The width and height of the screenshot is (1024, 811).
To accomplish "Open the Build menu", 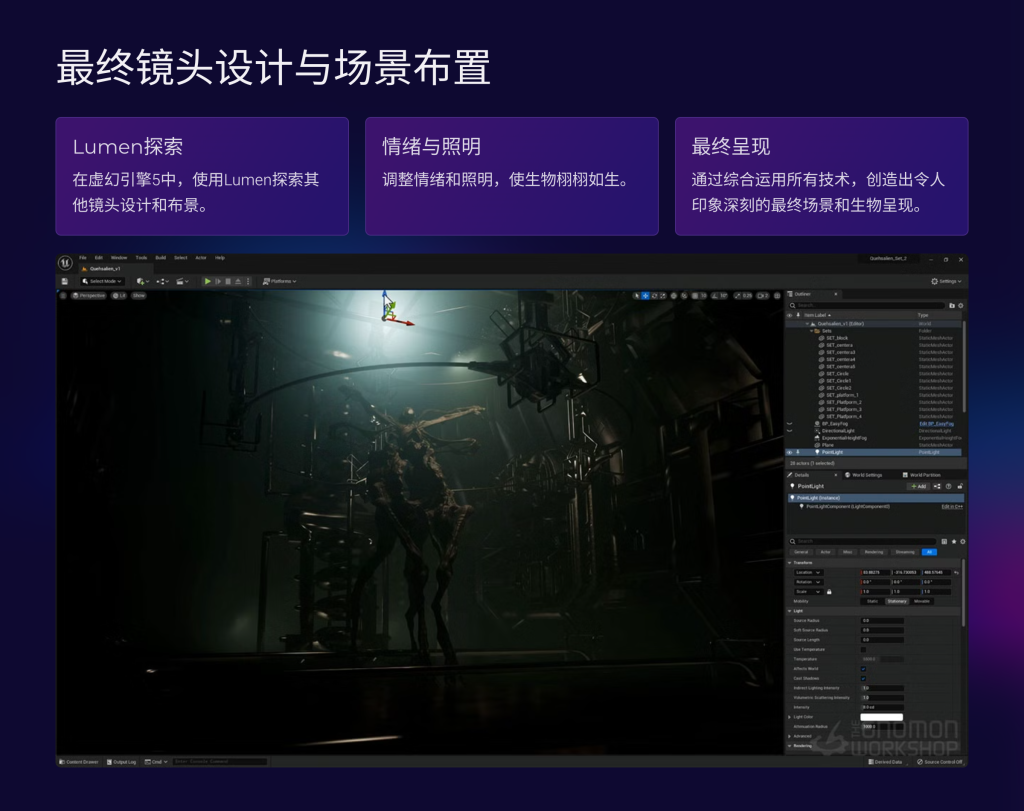I will click(x=161, y=258).
